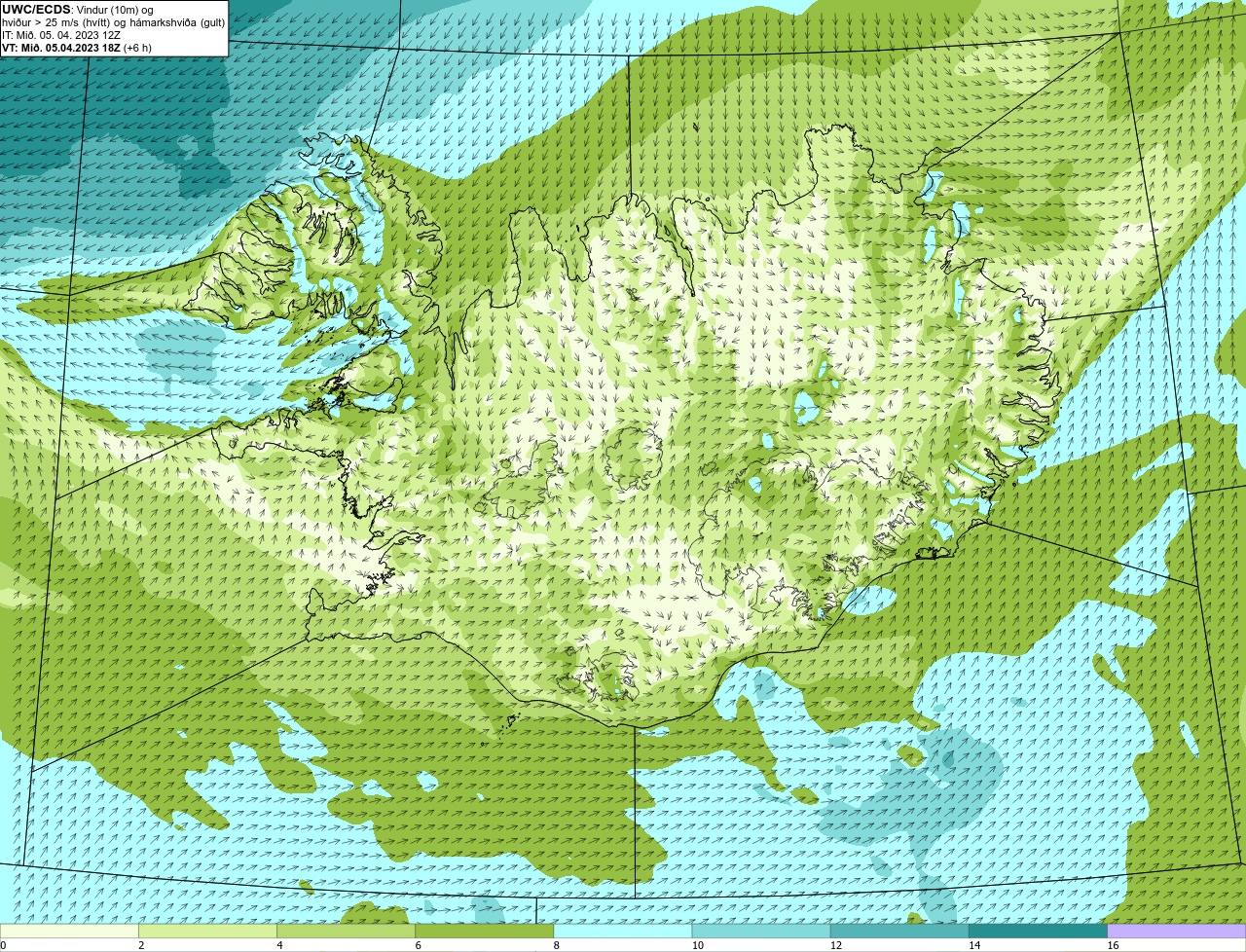The image size is (1246, 952).
Task: Click the 12–14 m/s teal legend swatch
Action: pyautogui.click(x=900, y=931)
